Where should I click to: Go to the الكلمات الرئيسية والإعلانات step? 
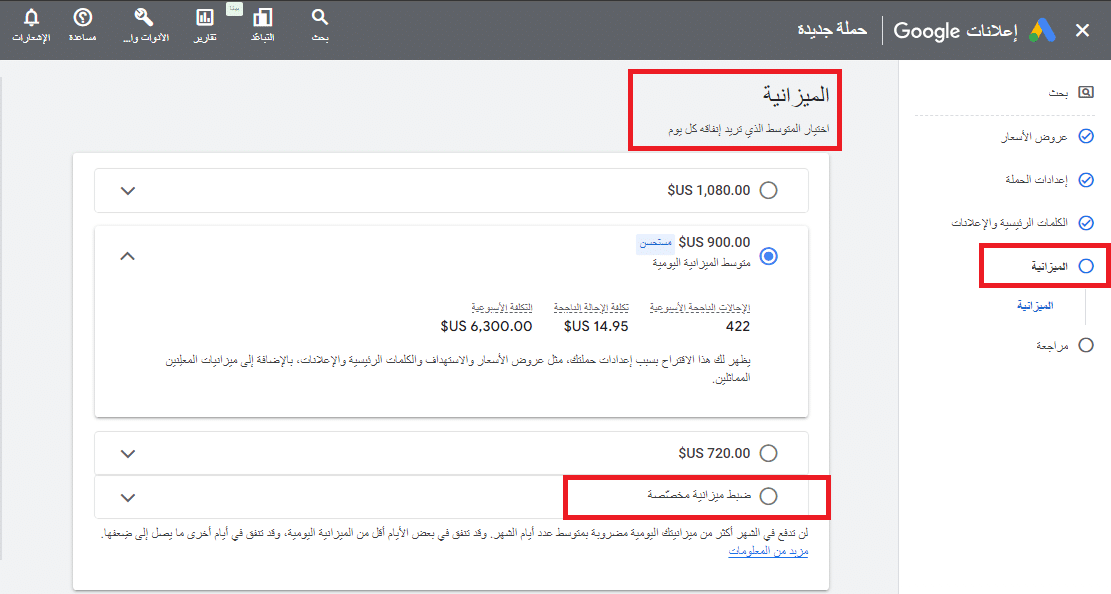coord(1009,223)
